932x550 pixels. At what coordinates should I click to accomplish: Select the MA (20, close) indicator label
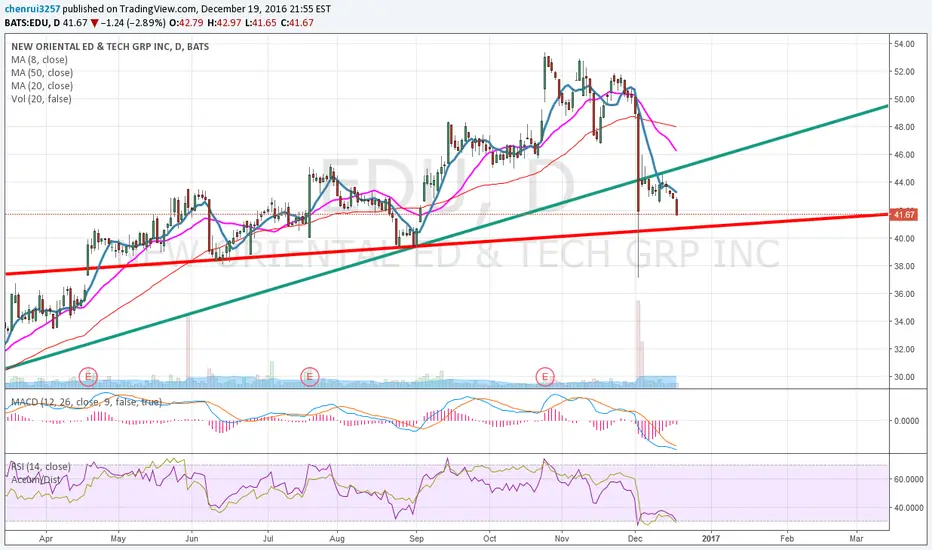(42, 86)
